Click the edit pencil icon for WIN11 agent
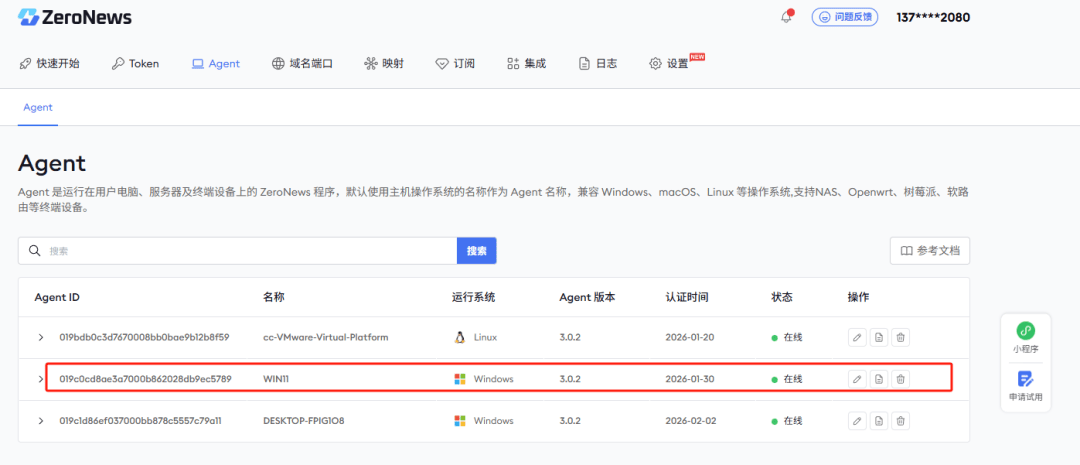The height and width of the screenshot is (465, 1080). pyautogui.click(x=857, y=379)
